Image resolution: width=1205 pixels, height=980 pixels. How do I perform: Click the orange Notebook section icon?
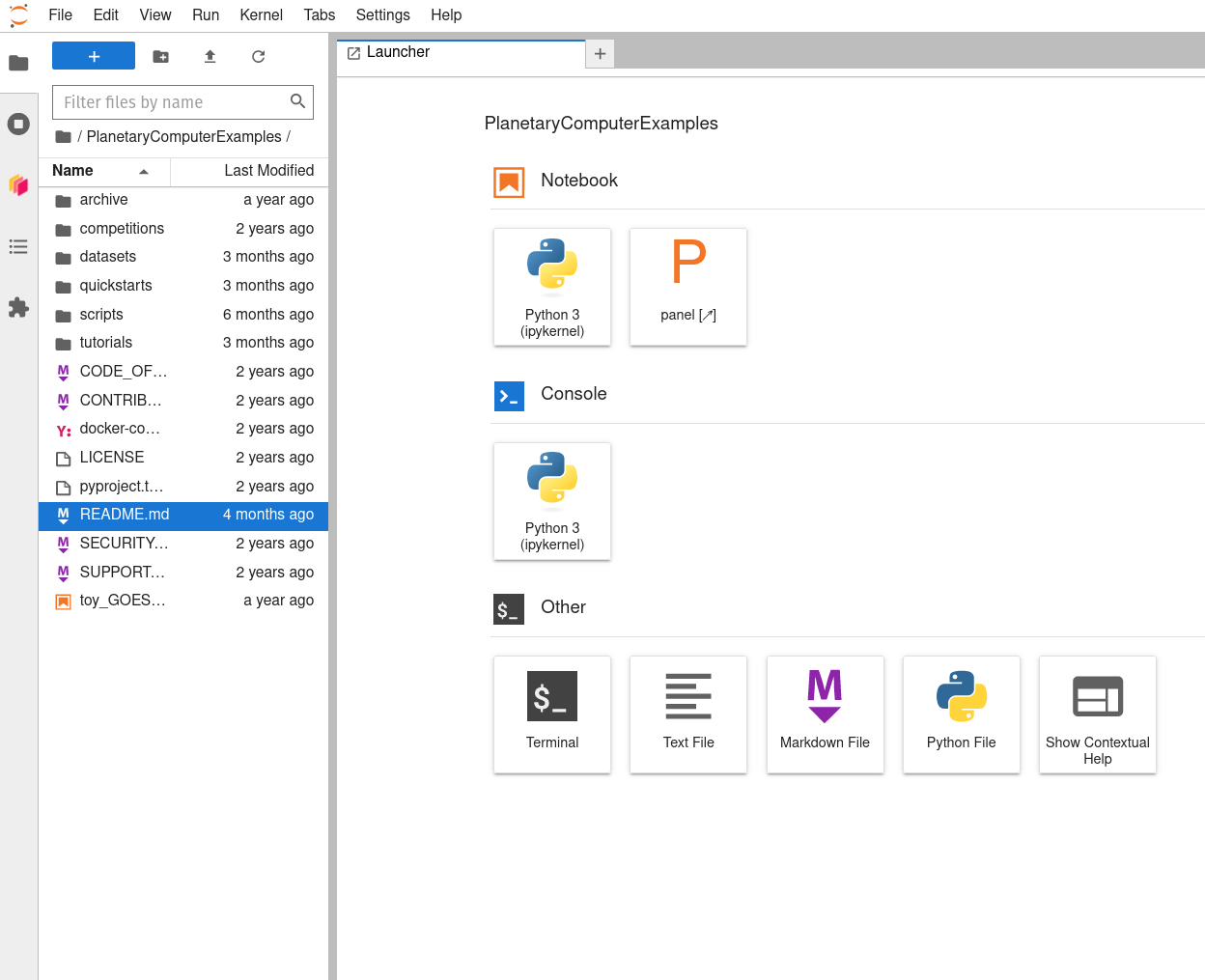coord(509,182)
